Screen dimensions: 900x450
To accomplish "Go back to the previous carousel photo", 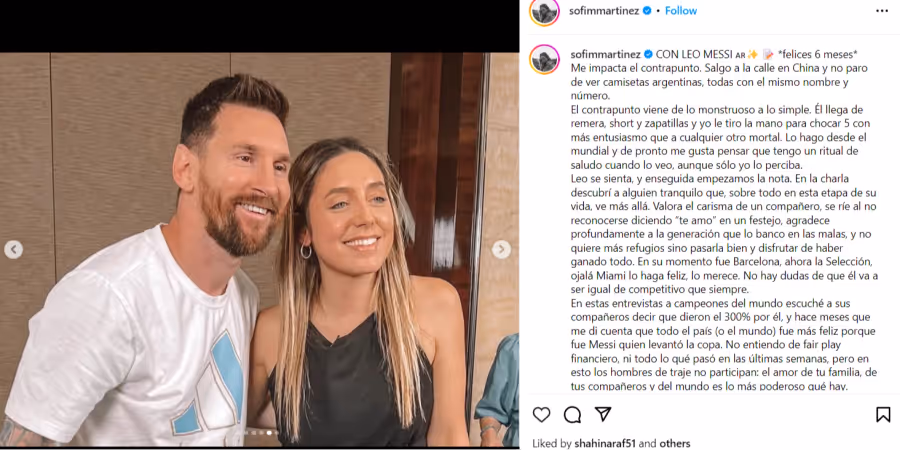I will click(14, 250).
